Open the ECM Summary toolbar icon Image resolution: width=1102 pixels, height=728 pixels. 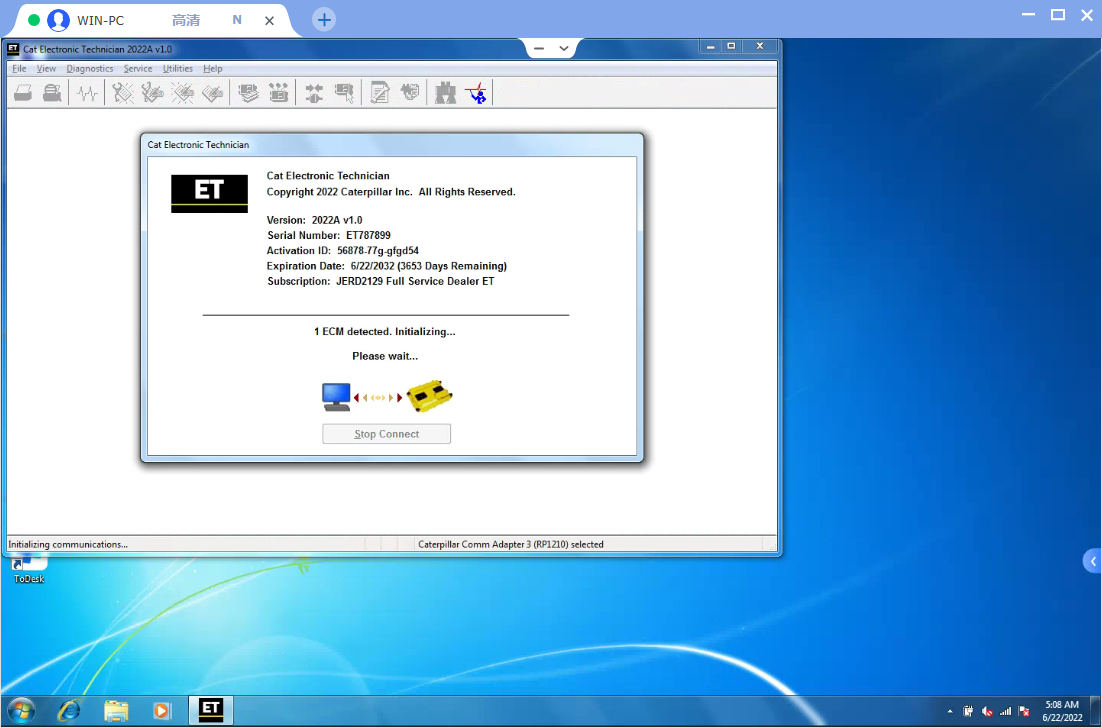248,93
